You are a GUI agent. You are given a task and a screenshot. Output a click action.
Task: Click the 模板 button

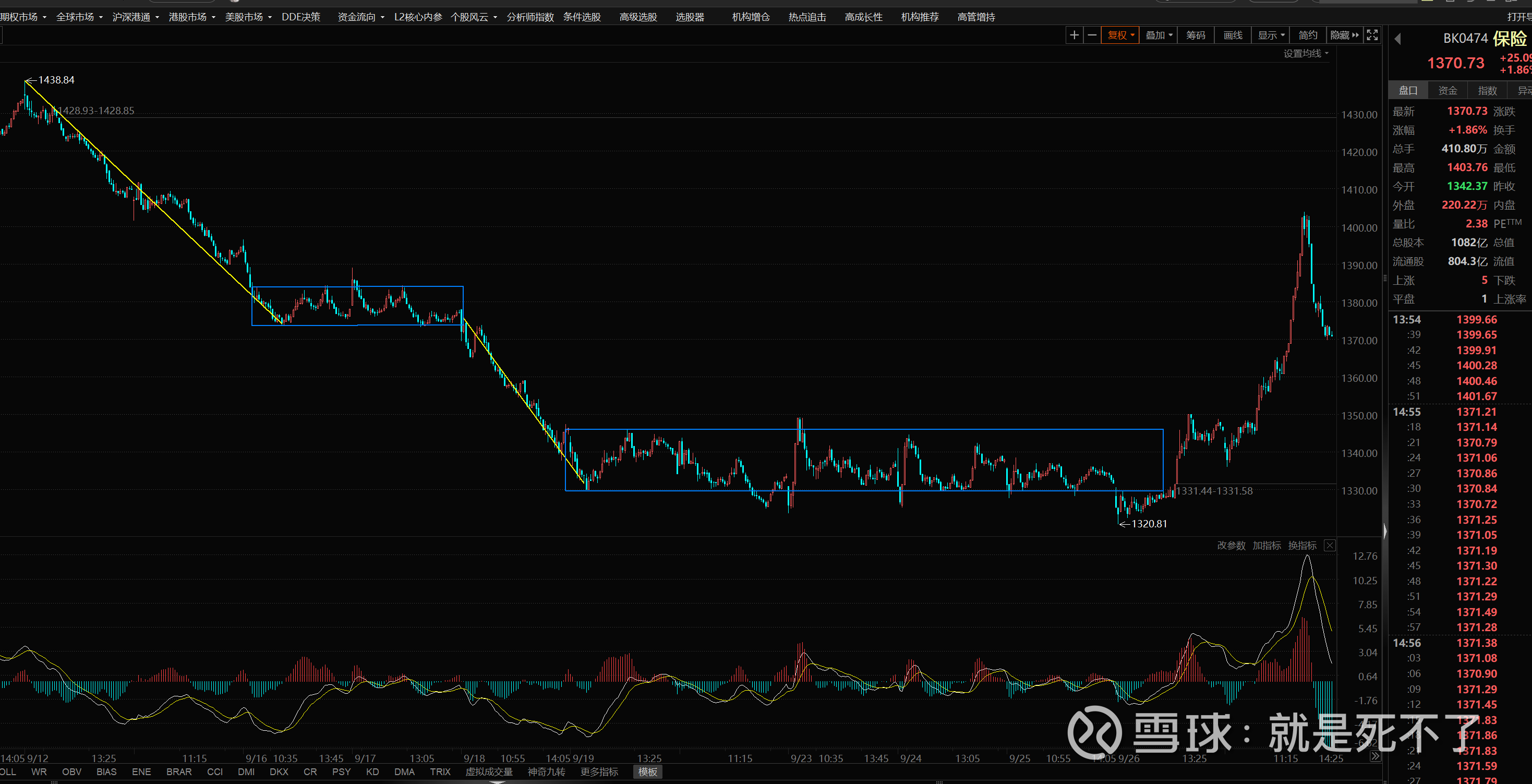point(648,771)
